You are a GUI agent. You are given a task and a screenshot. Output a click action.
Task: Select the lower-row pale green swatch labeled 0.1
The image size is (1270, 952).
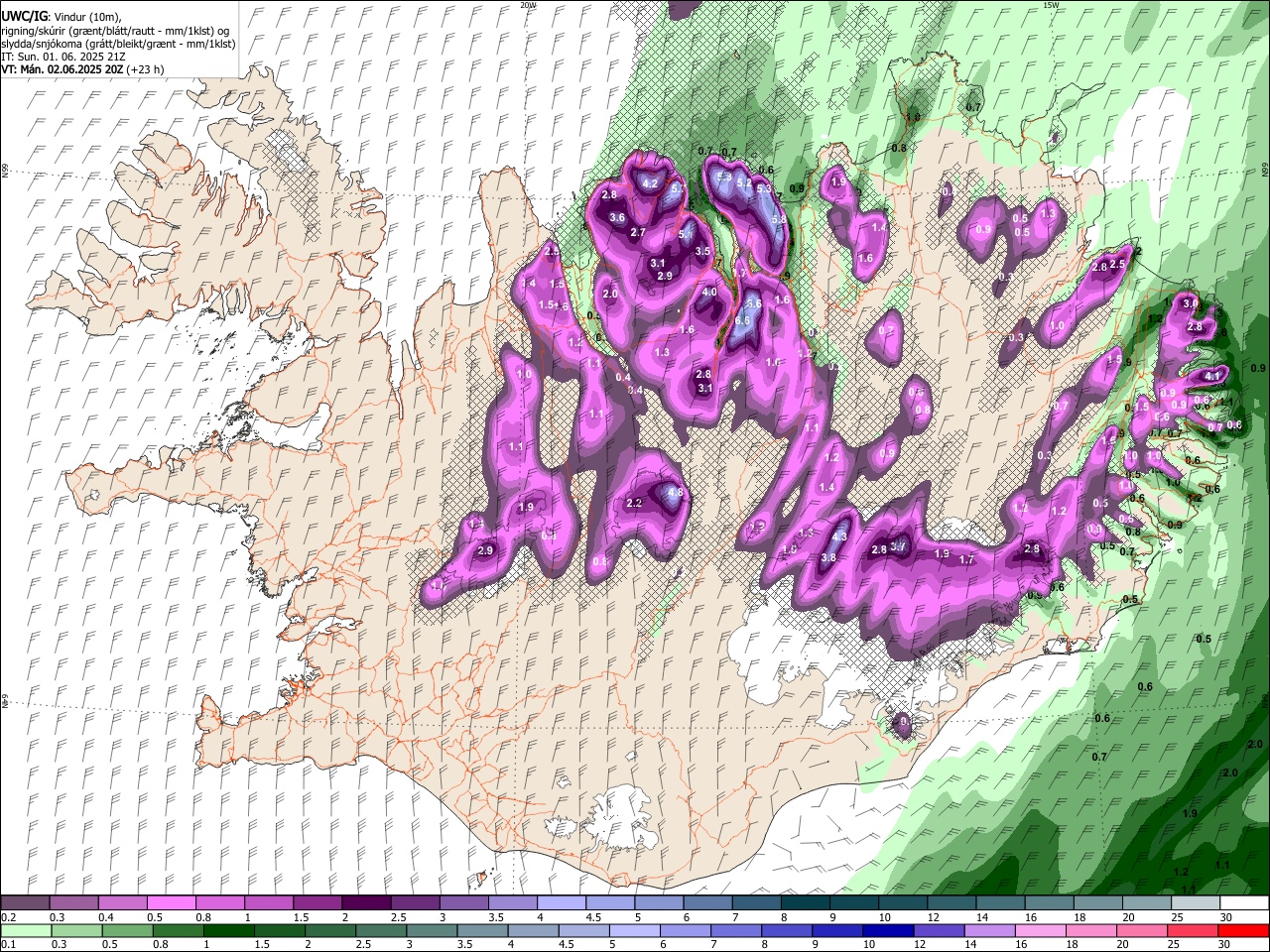tap(26, 930)
